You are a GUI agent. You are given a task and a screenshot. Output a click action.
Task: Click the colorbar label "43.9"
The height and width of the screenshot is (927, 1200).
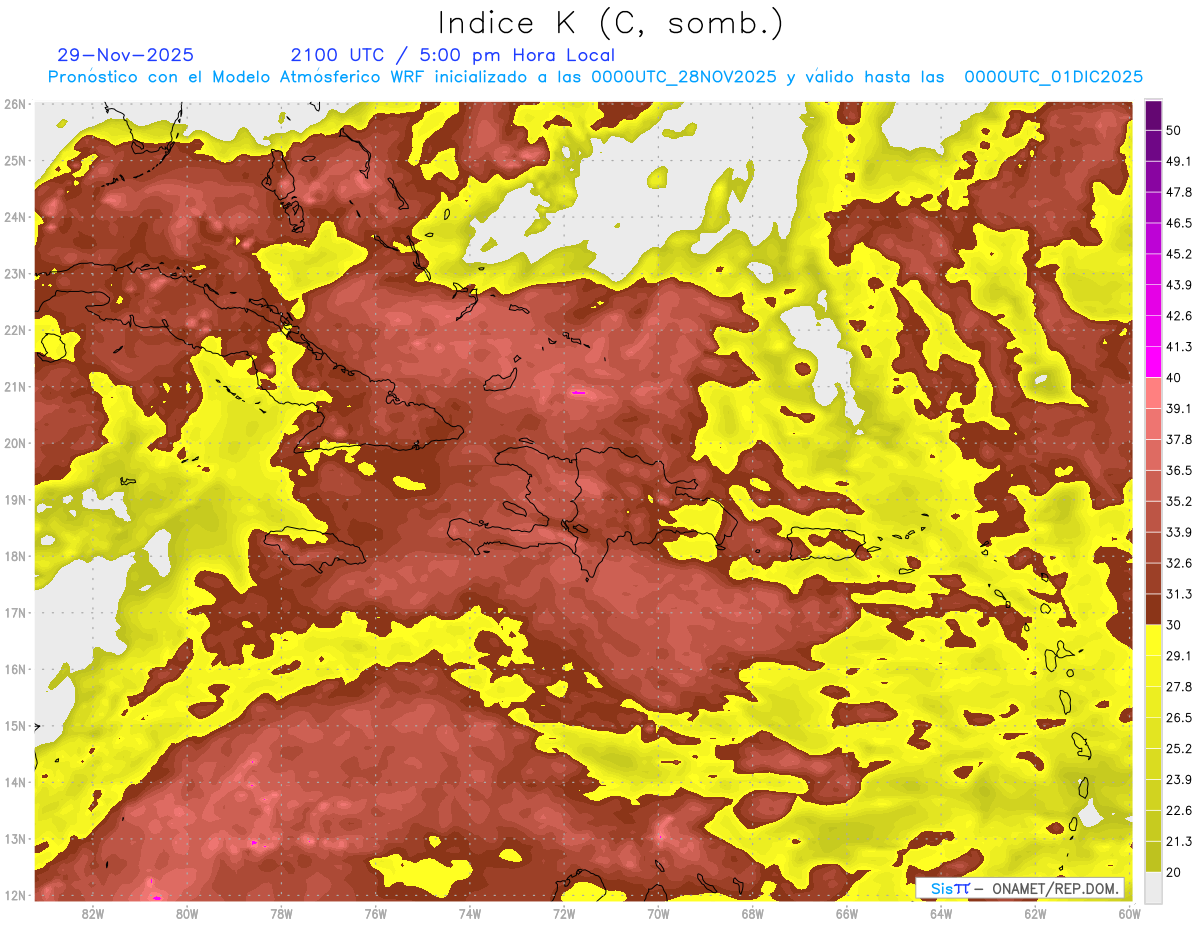pyautogui.click(x=1179, y=285)
